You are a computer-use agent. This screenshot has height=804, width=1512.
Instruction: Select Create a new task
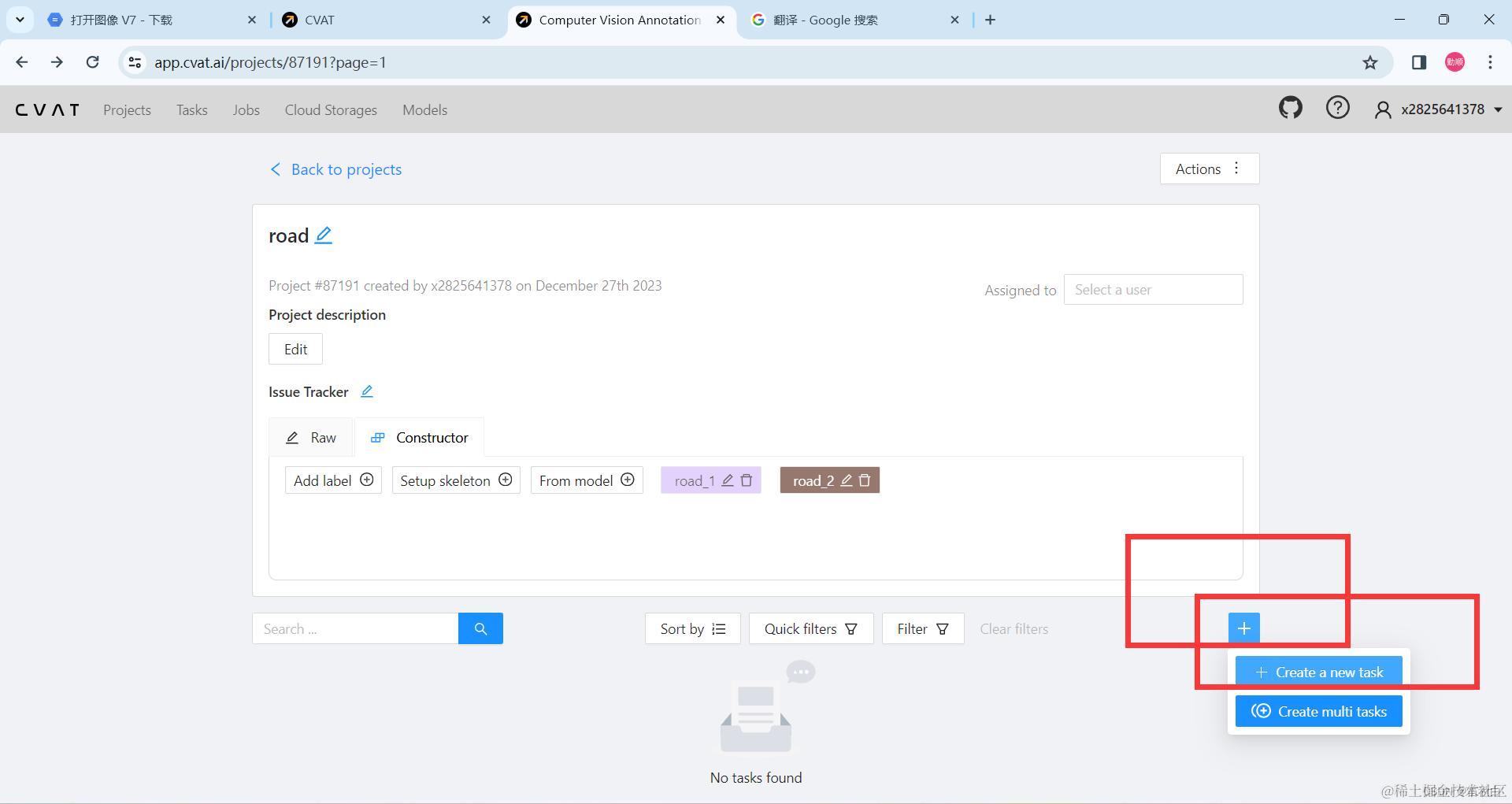click(x=1319, y=672)
